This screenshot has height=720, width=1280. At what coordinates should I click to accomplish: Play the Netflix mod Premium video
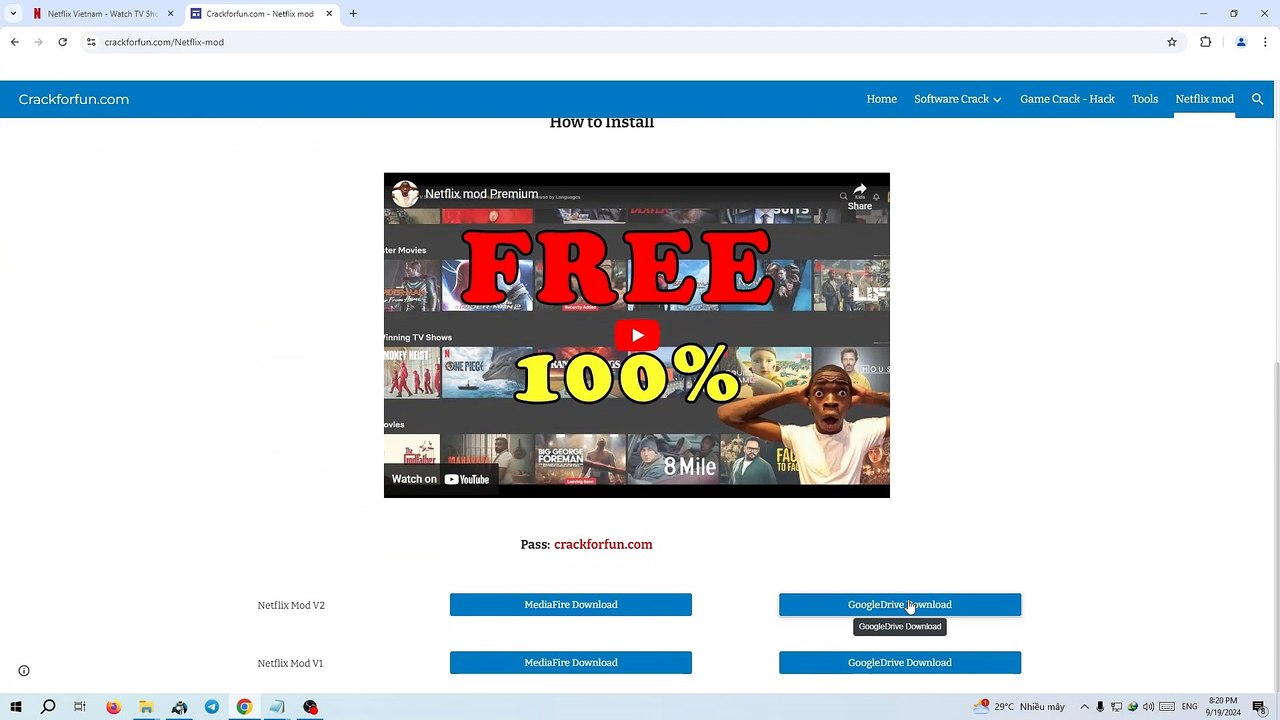[637, 335]
